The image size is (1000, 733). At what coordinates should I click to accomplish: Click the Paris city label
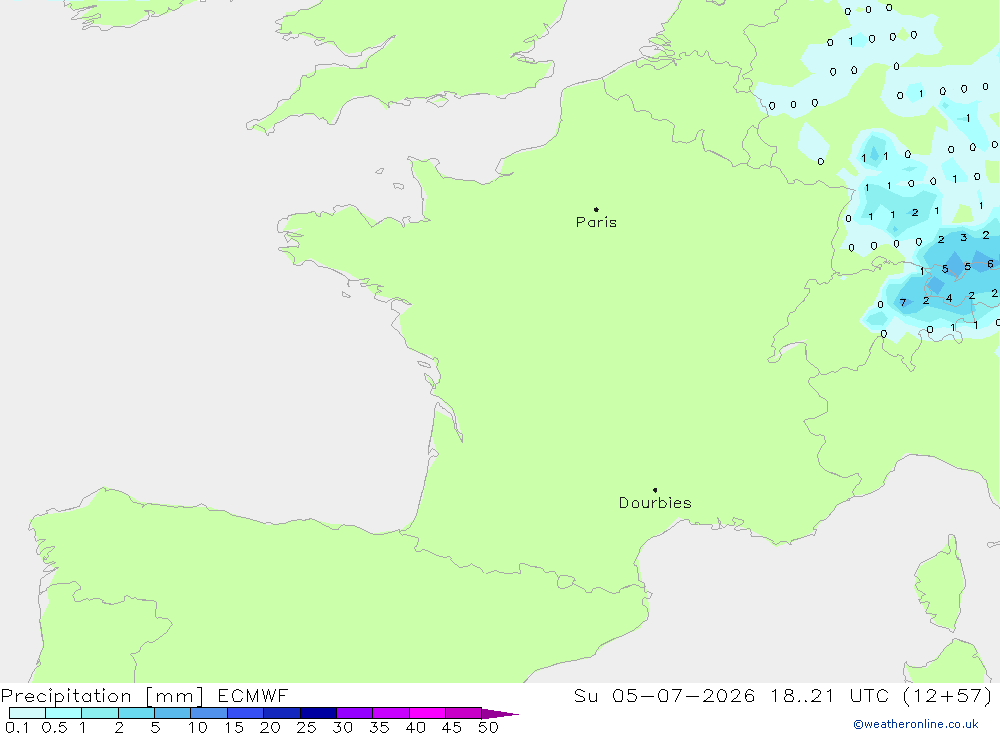pyautogui.click(x=596, y=222)
